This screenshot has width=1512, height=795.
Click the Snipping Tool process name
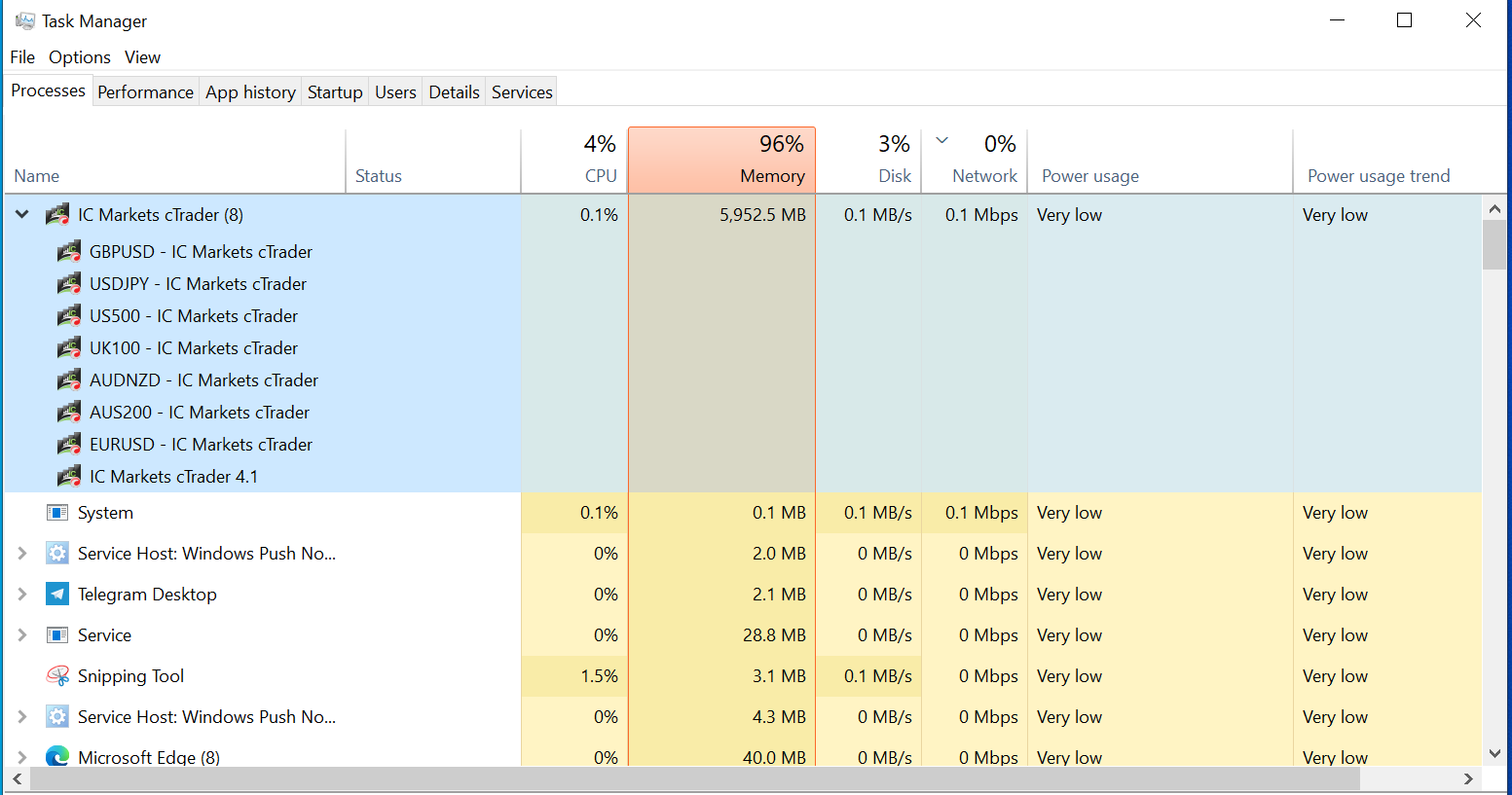click(x=130, y=676)
